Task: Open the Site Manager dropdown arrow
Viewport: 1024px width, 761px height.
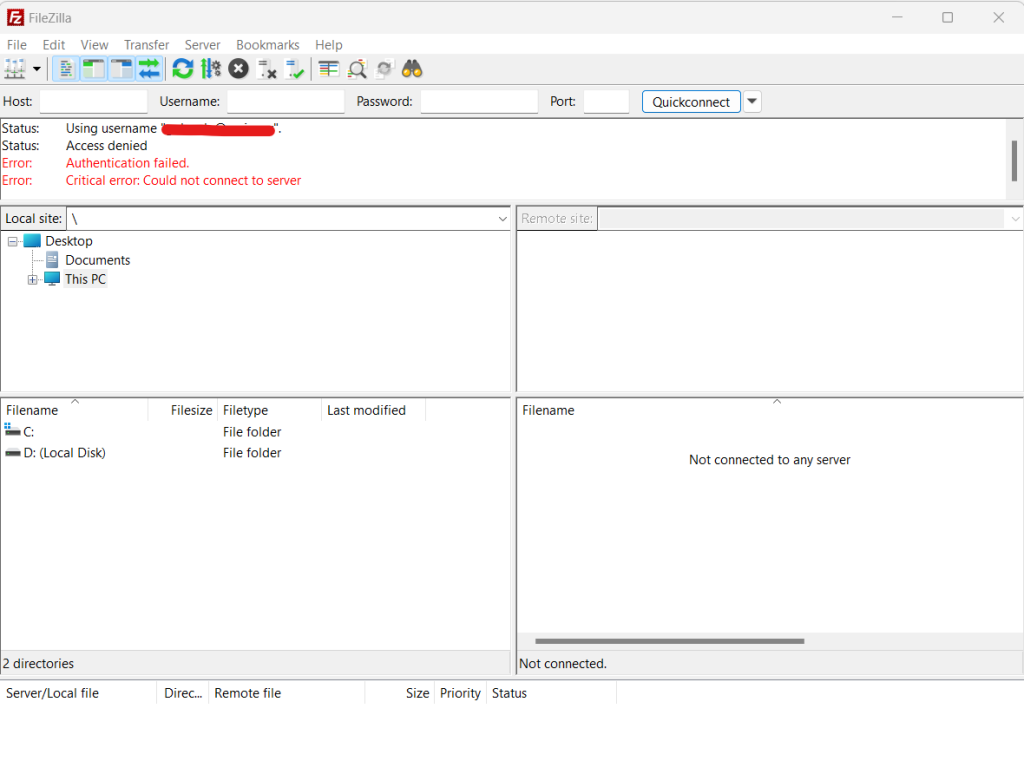Action: pyautogui.click(x=37, y=68)
